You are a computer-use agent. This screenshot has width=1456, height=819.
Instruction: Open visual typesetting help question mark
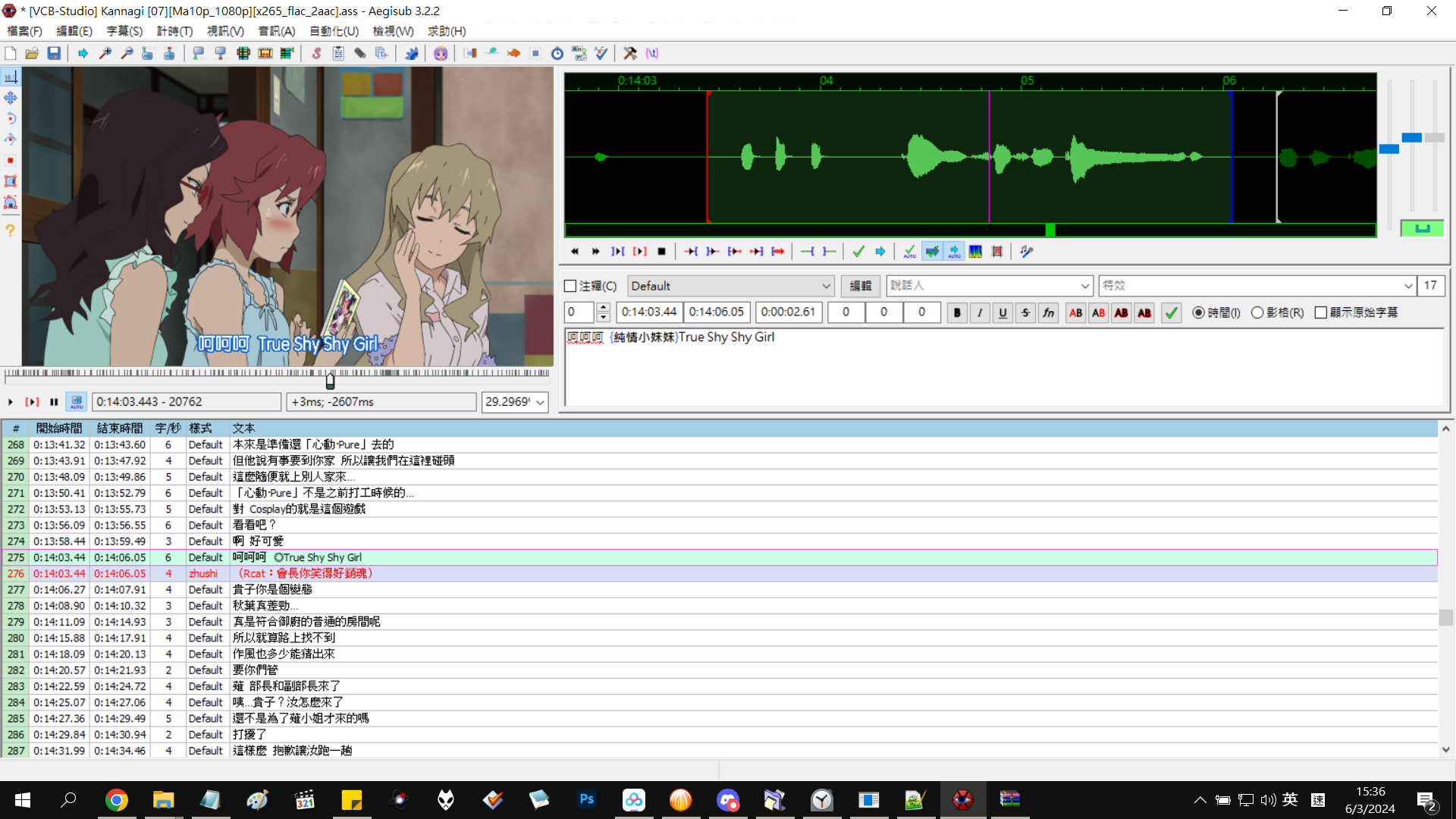point(11,230)
